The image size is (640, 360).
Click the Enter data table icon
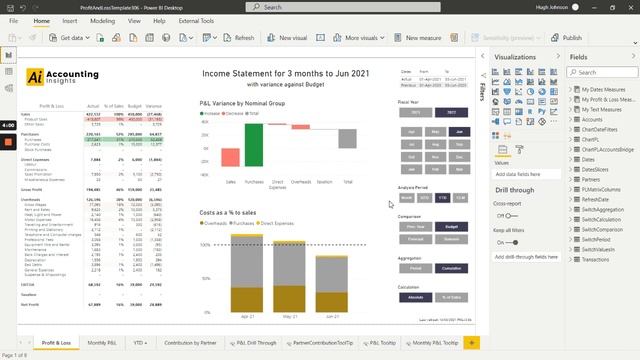point(149,38)
